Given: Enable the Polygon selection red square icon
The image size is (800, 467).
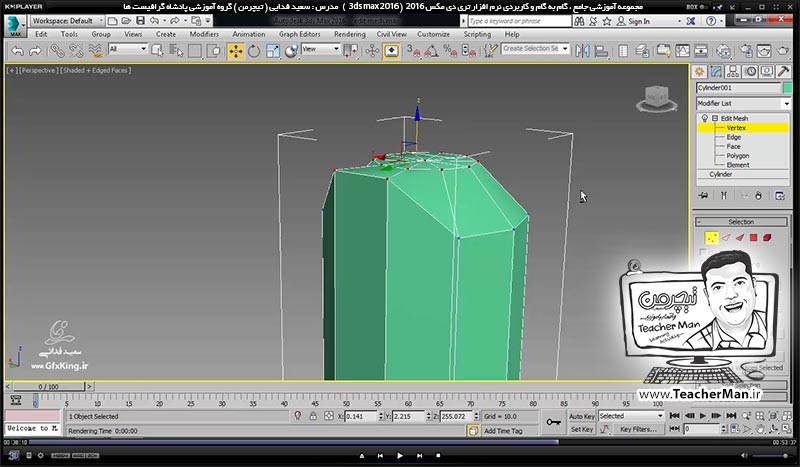Looking at the screenshot, I should click(753, 238).
